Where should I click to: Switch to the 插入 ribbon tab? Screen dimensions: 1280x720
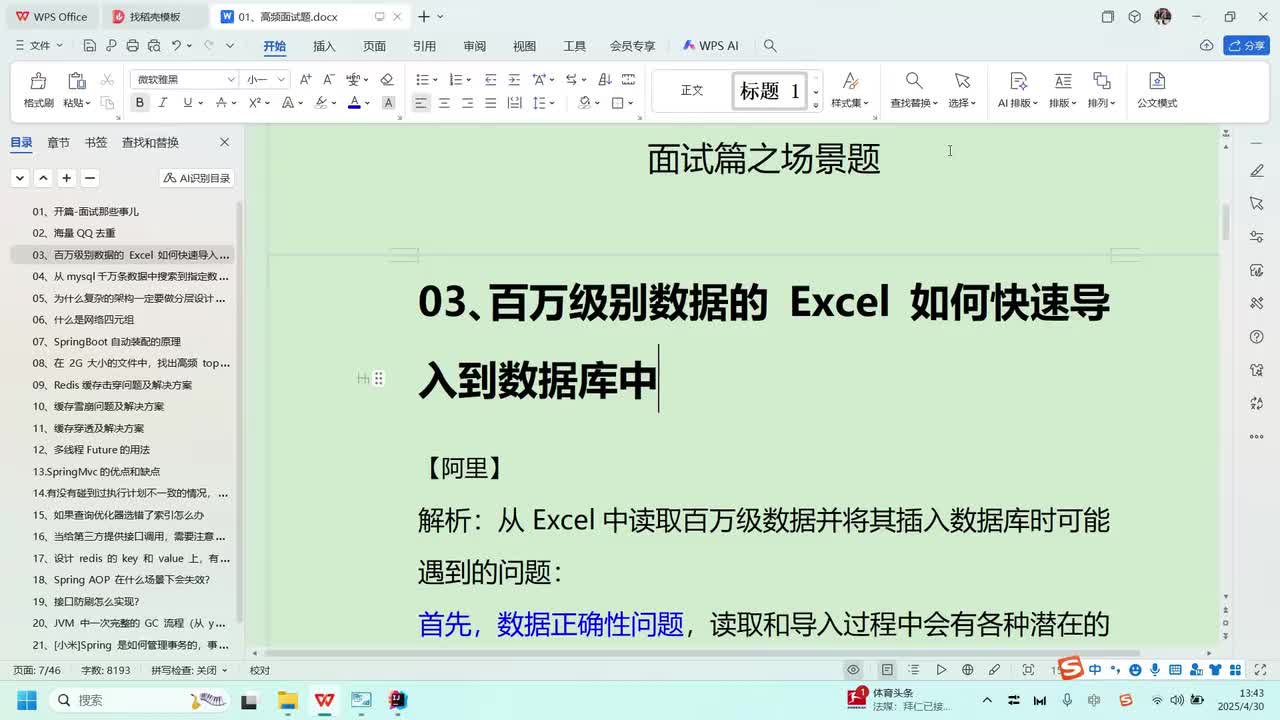[324, 46]
